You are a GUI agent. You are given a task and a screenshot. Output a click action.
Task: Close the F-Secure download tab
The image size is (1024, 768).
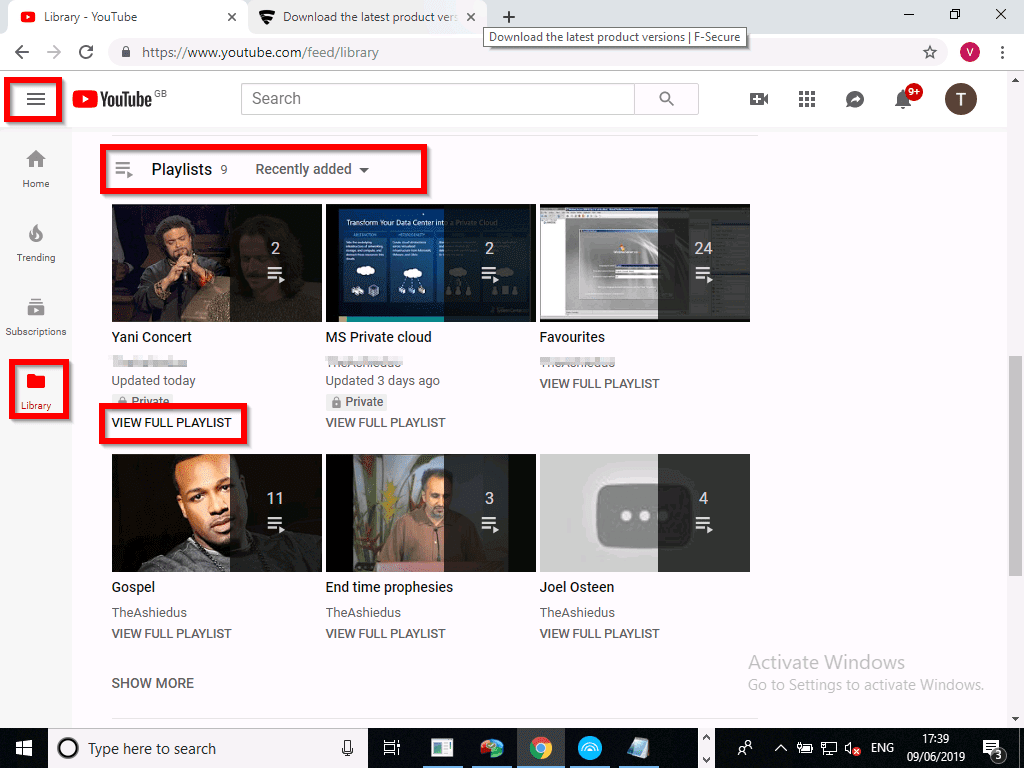click(471, 18)
